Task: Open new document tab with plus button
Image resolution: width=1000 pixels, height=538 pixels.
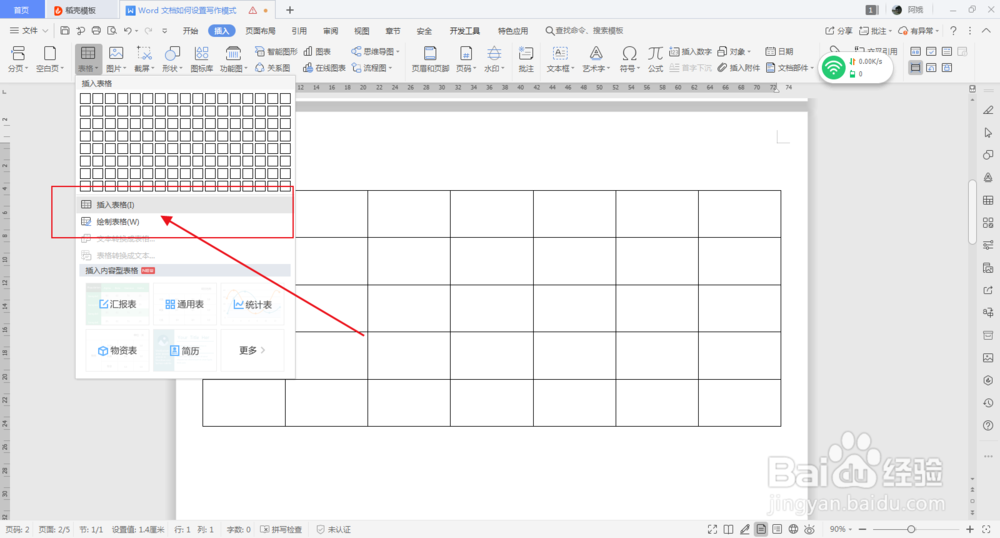Action: [x=290, y=10]
